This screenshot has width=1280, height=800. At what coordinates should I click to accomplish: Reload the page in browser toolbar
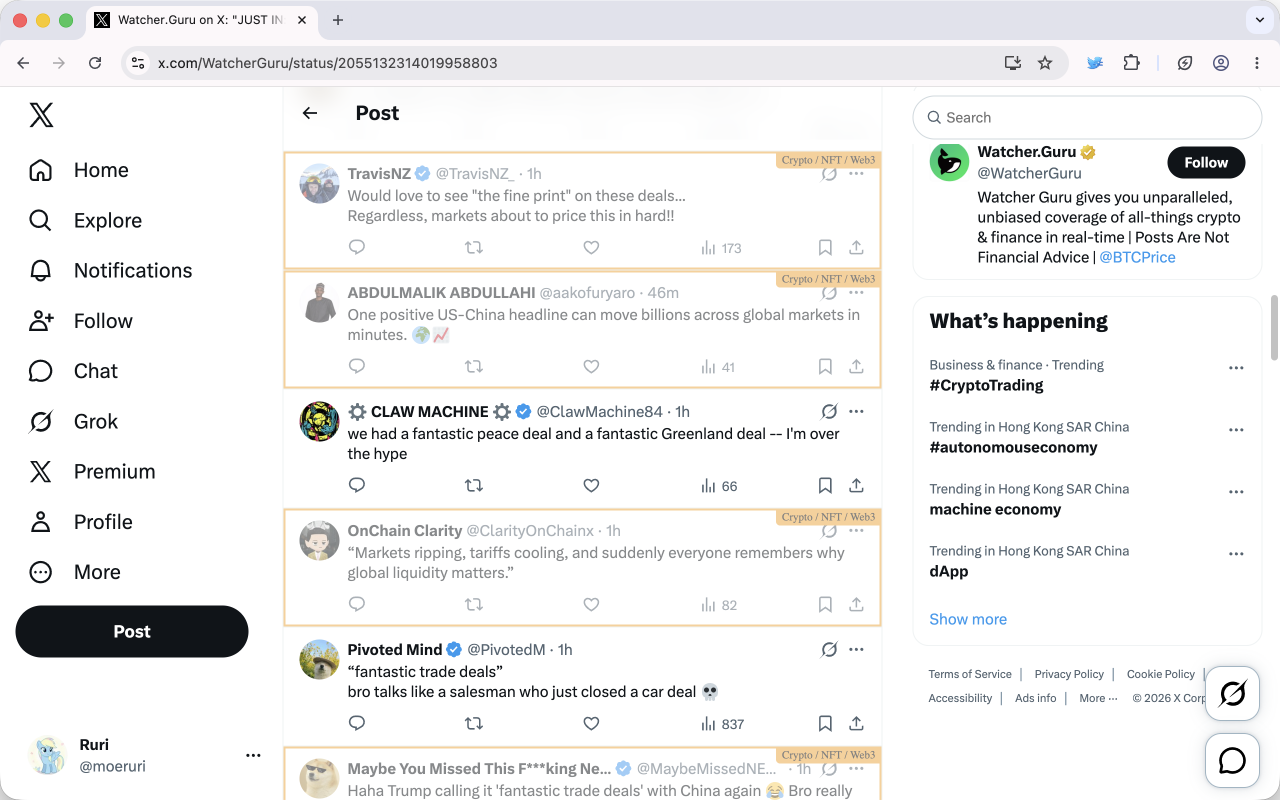pos(95,63)
